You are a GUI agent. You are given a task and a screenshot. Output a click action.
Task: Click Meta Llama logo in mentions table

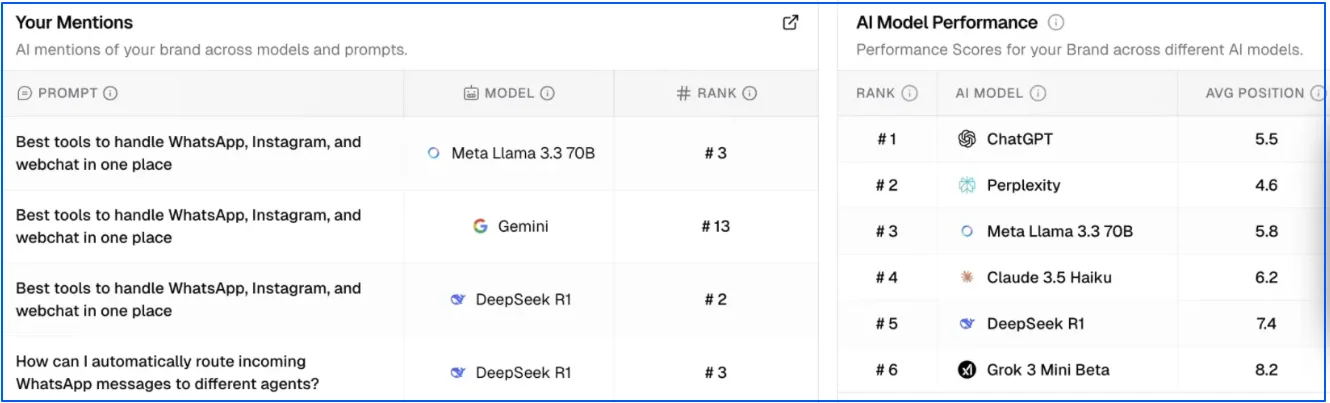coord(433,153)
